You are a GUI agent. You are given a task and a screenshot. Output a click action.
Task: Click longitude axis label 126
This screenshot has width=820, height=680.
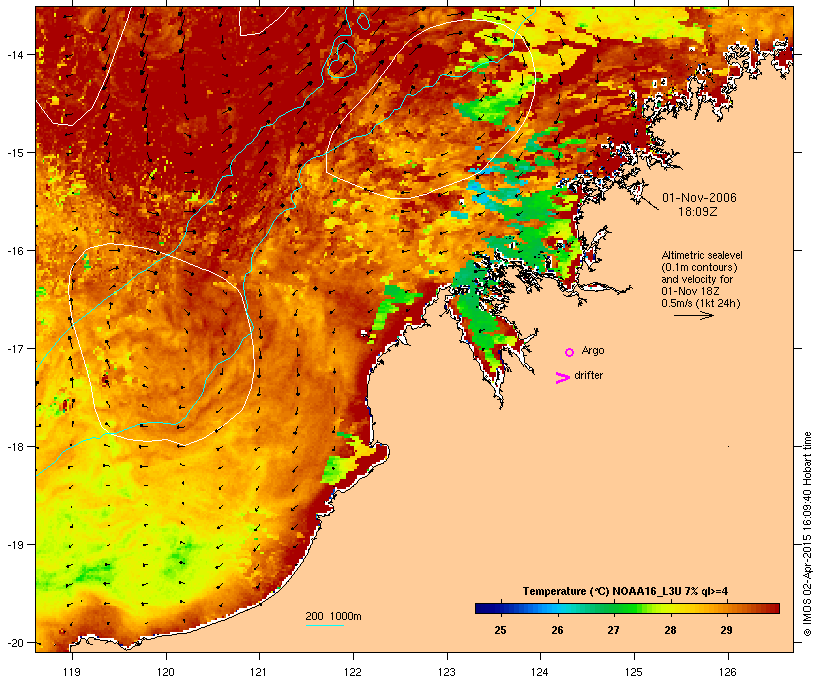click(x=727, y=672)
